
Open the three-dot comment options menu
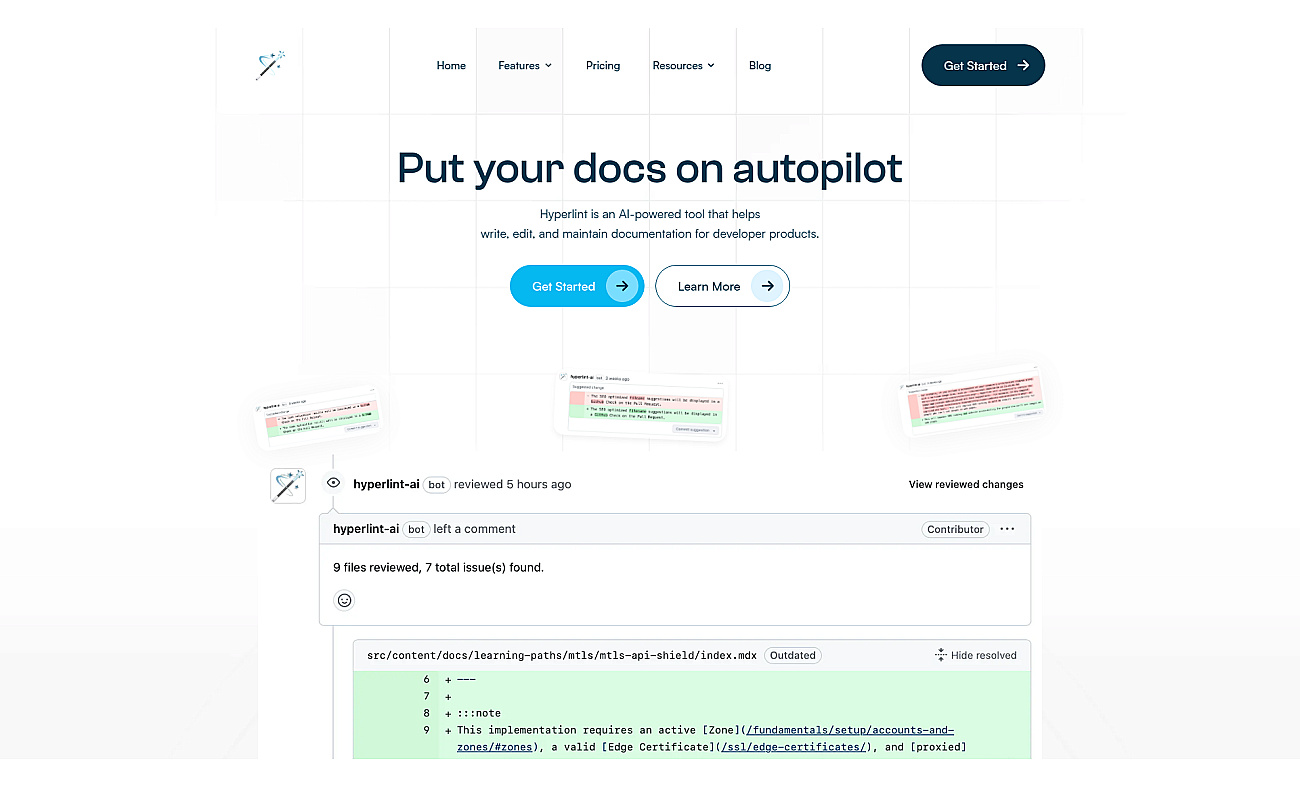click(x=1007, y=529)
